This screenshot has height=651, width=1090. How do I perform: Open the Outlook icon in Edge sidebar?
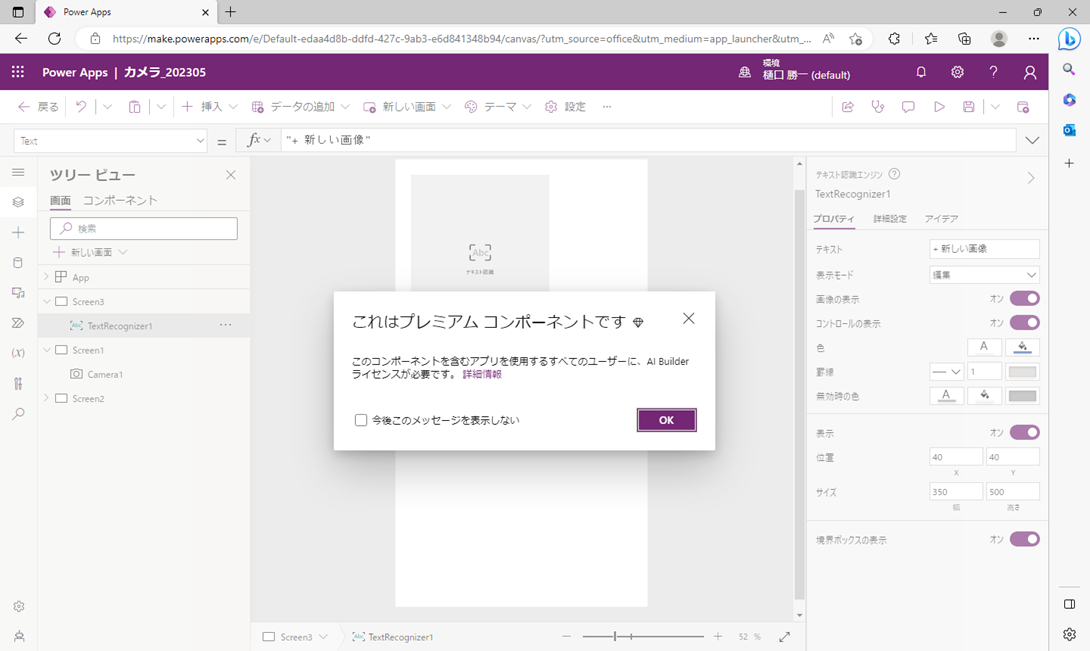1069,130
